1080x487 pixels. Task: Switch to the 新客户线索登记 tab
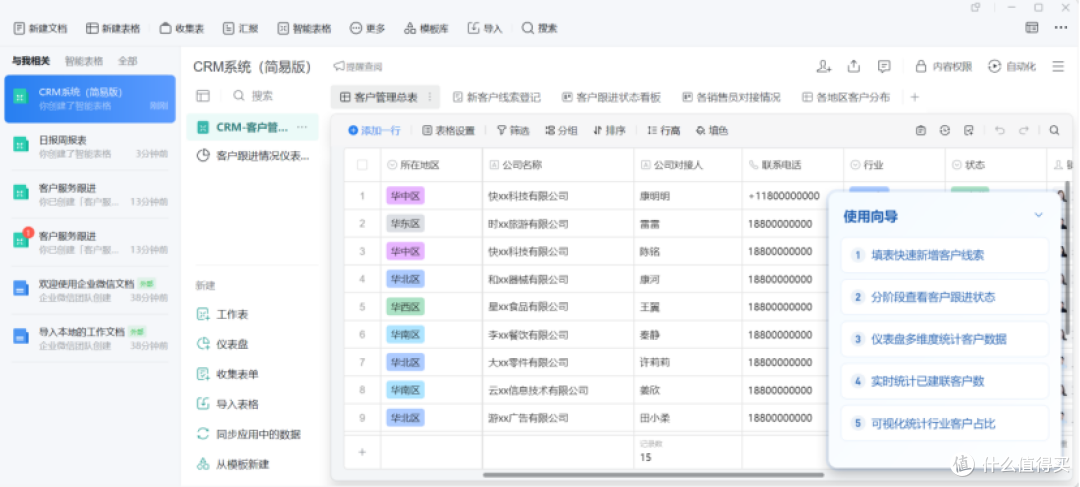tap(497, 97)
